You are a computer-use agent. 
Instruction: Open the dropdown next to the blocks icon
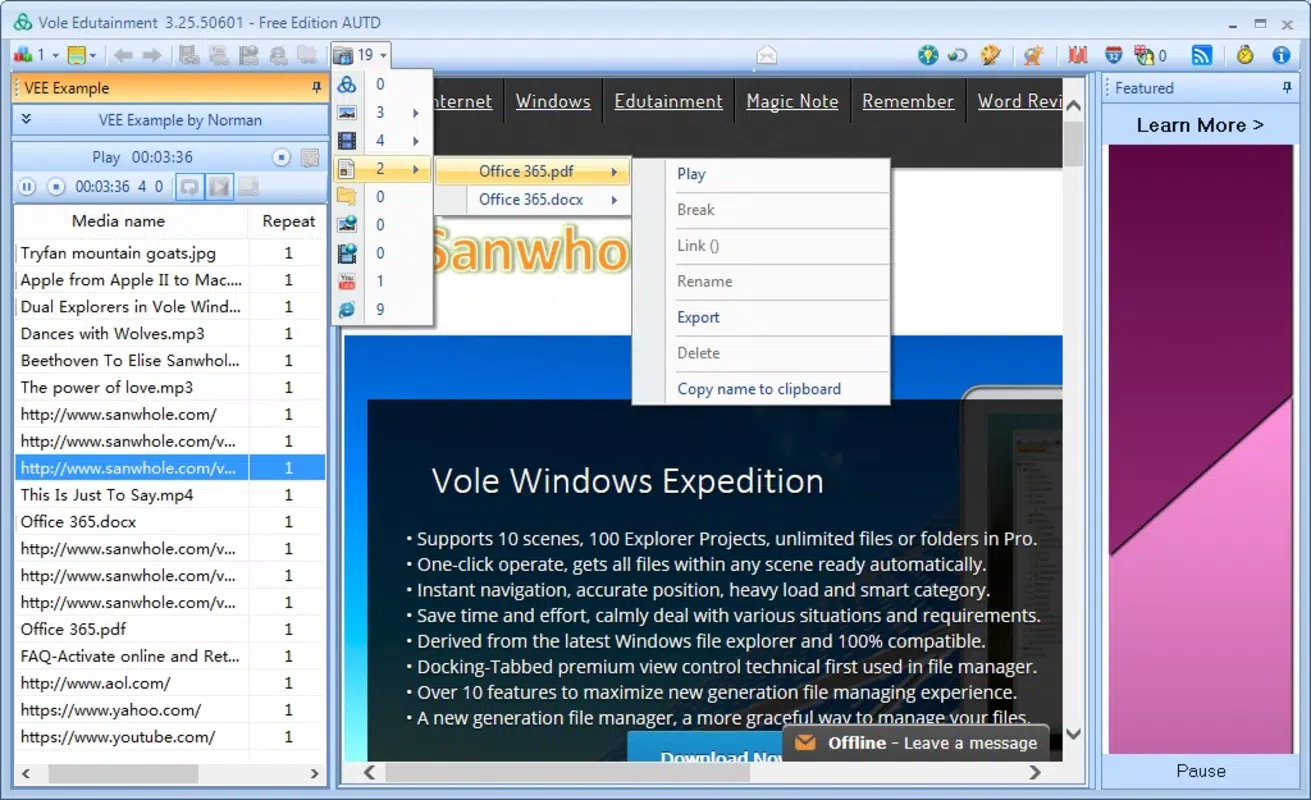click(x=55, y=55)
